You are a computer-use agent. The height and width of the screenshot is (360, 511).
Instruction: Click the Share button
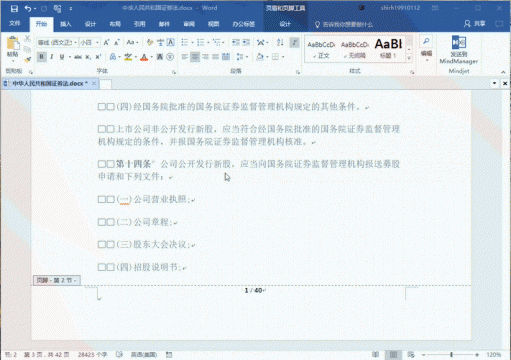pos(475,24)
